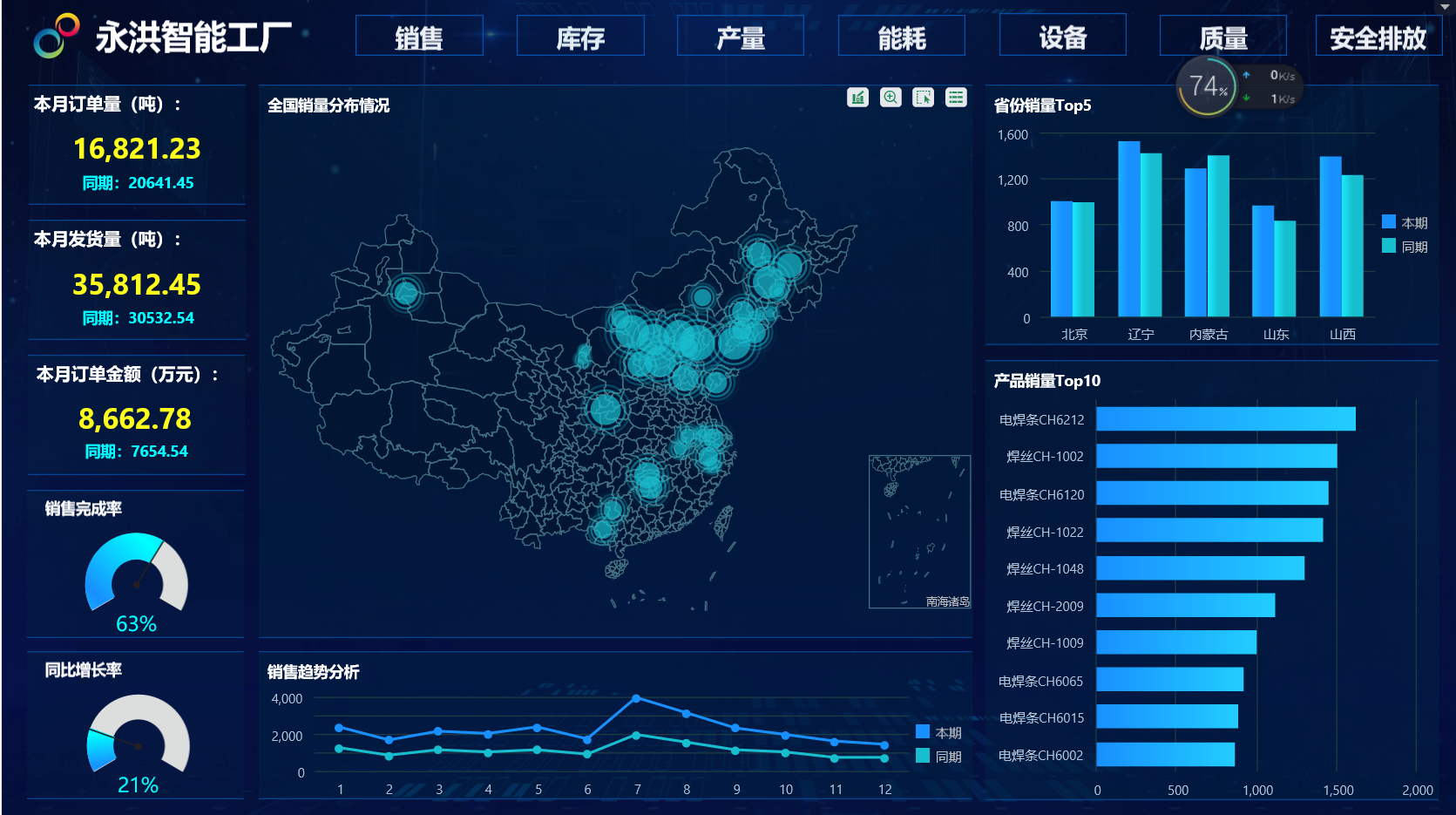Click the 内蒙古 label on province chart
This screenshot has width=1456, height=815.
pos(1208,335)
